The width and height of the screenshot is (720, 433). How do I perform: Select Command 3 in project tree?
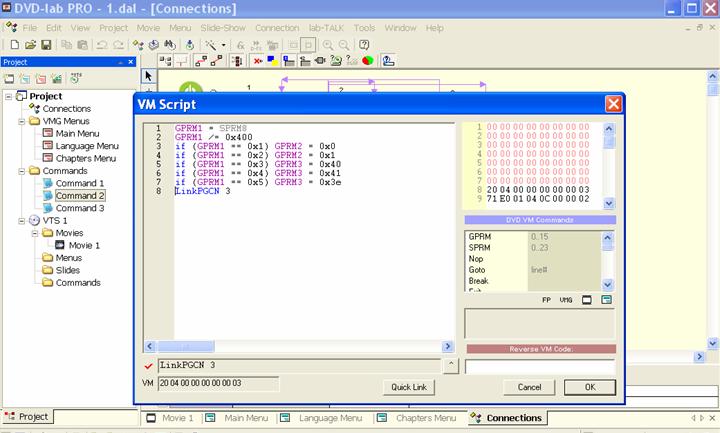click(x=80, y=208)
